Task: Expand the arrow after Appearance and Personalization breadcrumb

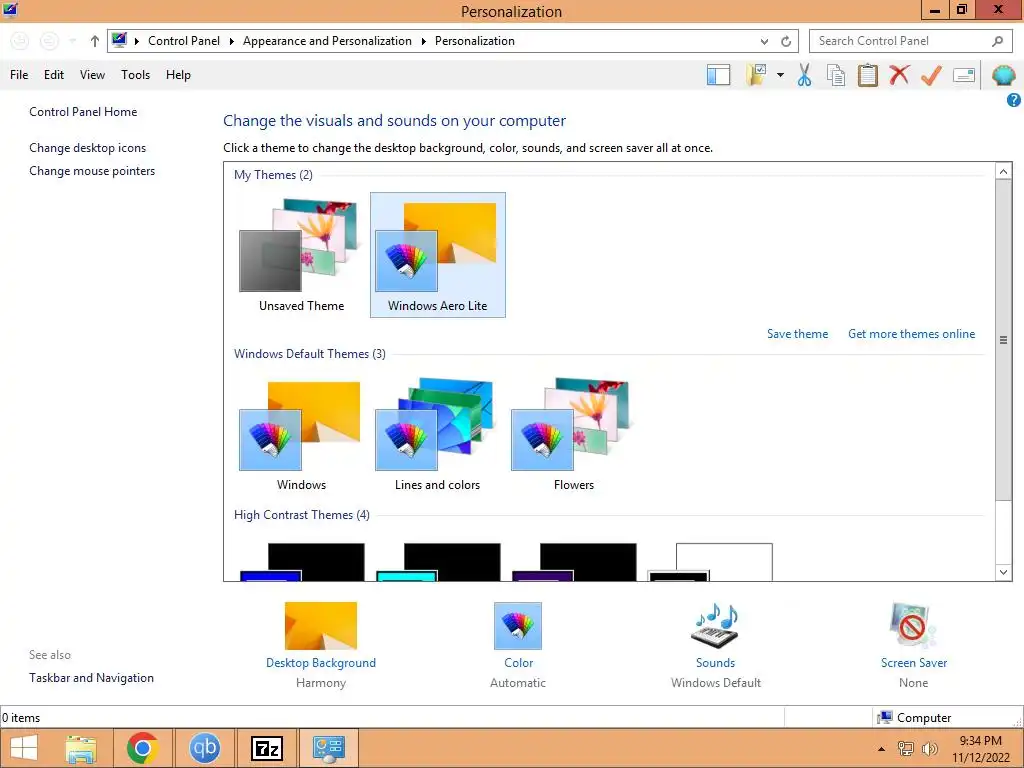Action: 423,41
